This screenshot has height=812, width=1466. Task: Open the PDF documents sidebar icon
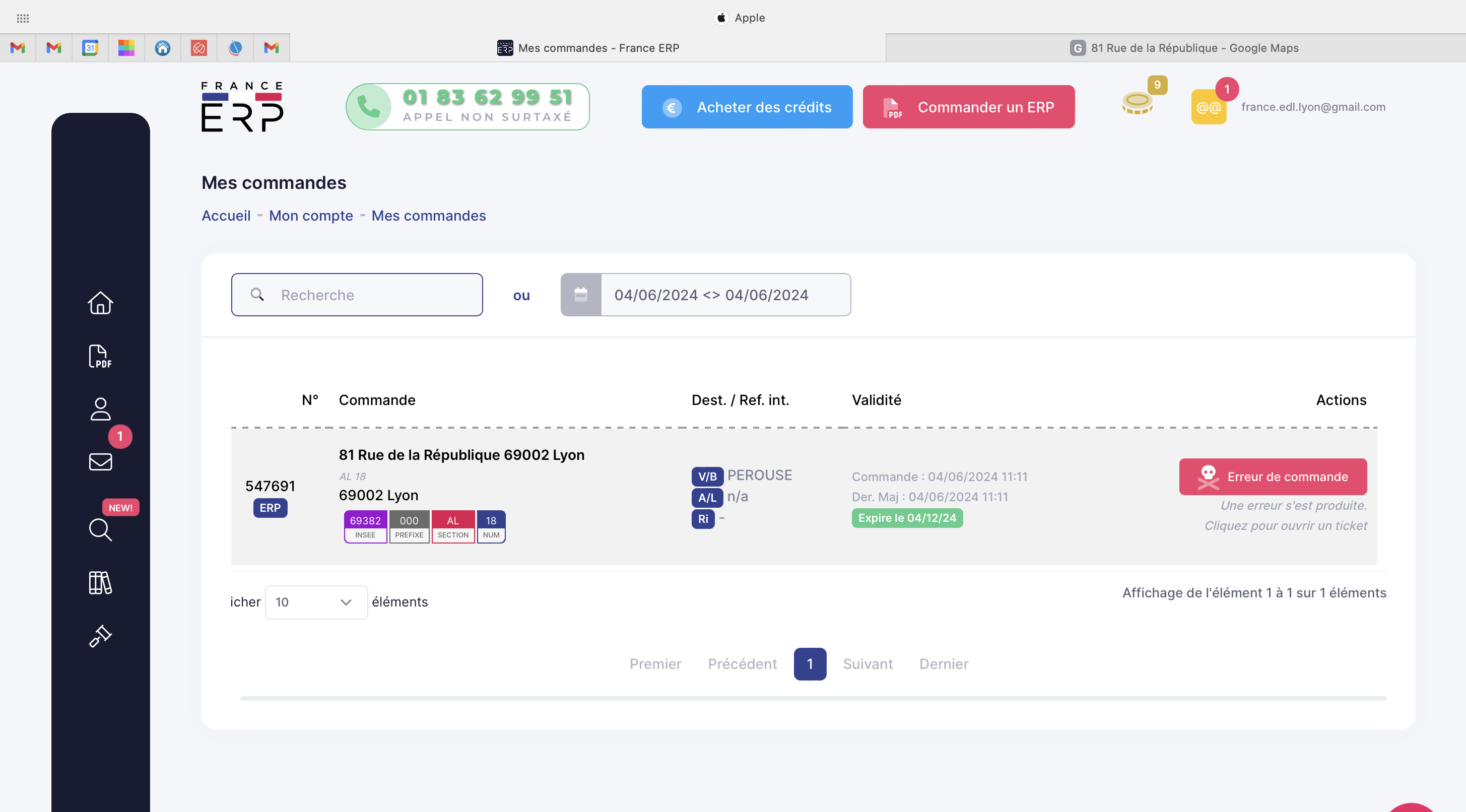coord(100,356)
